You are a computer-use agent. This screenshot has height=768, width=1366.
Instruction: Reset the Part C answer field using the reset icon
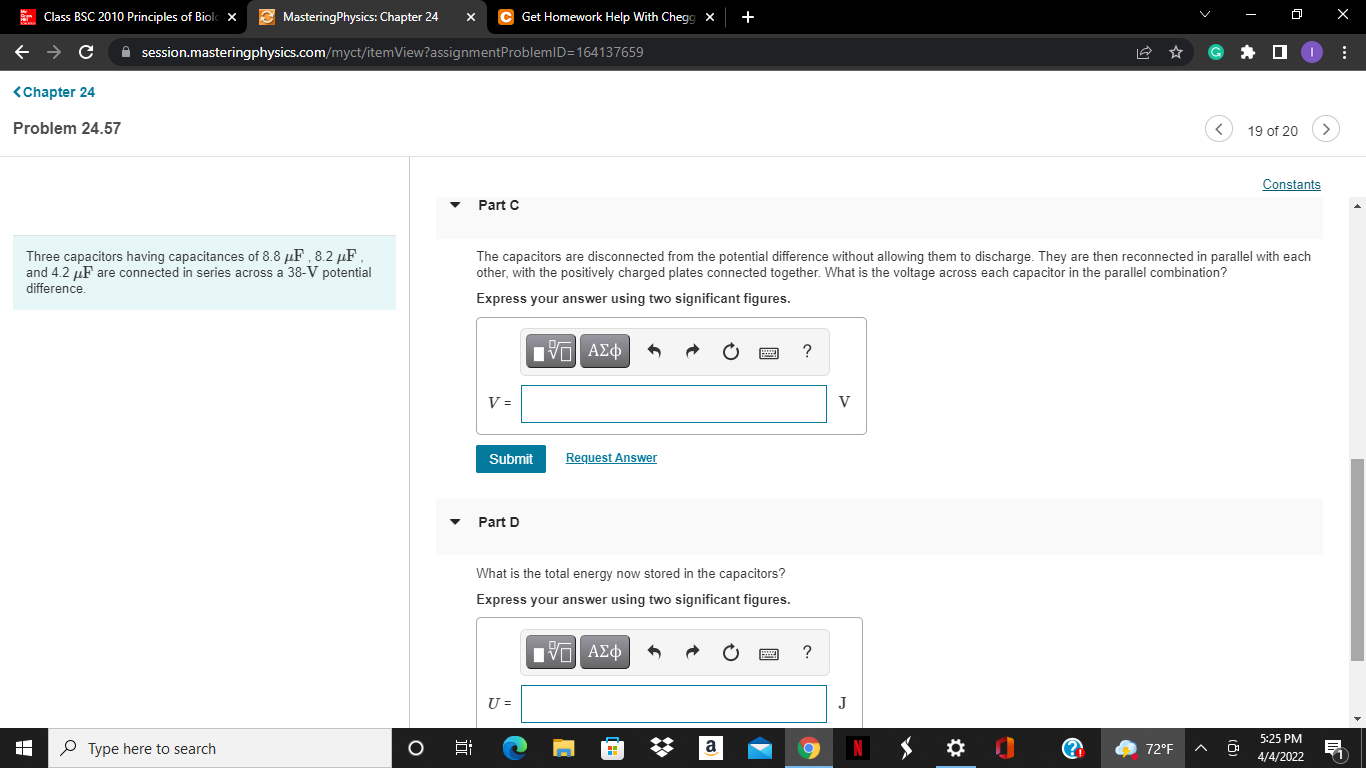730,351
